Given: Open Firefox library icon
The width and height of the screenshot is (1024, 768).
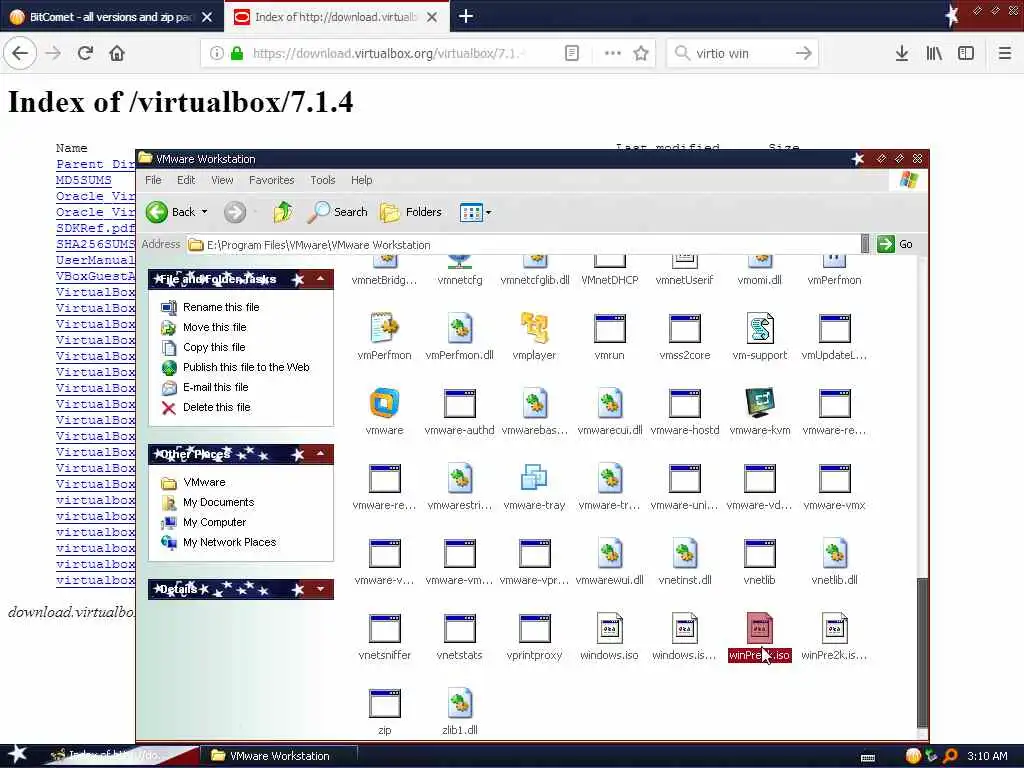Looking at the screenshot, I should (934, 53).
